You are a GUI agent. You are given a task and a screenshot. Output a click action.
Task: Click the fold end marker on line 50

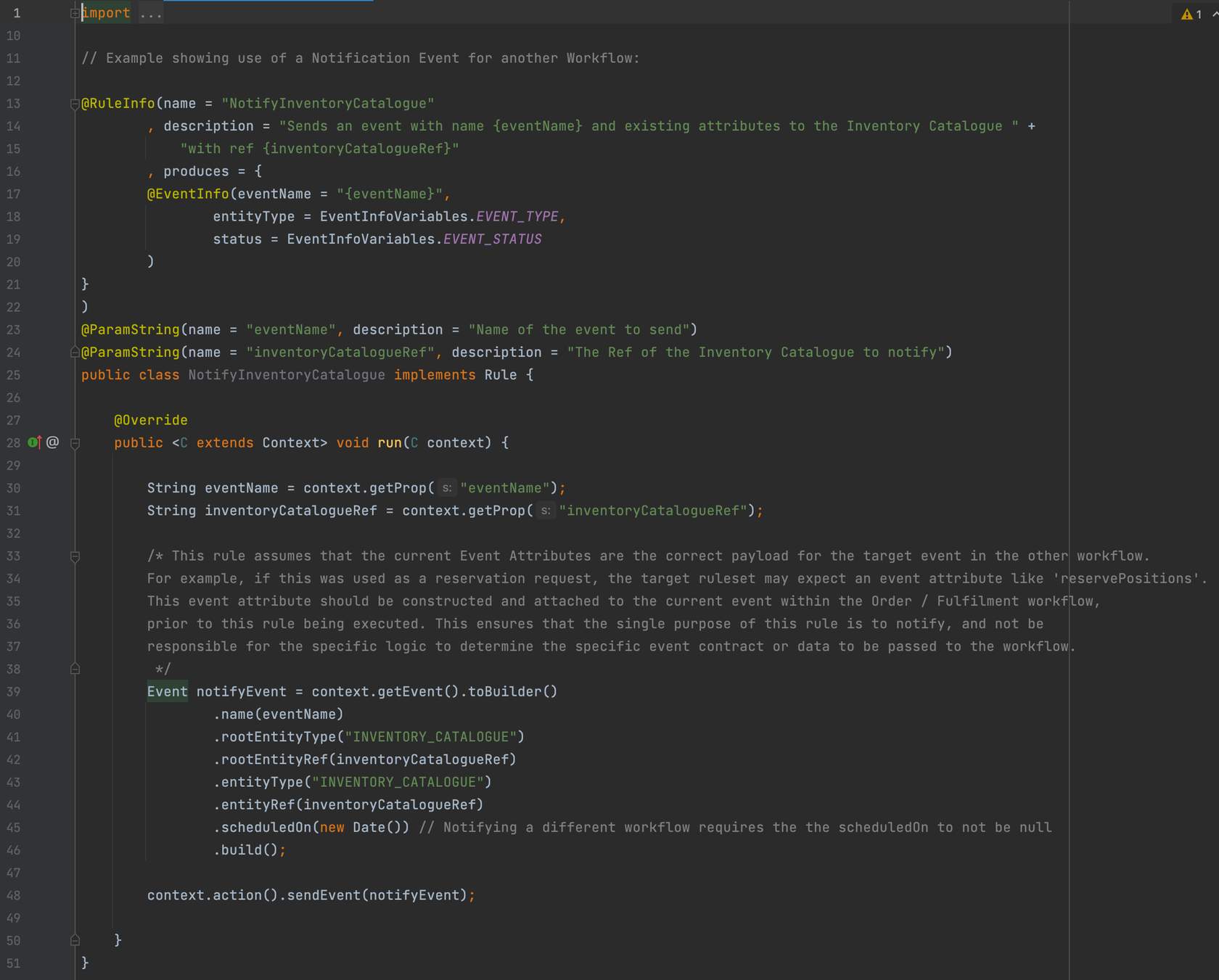[x=75, y=941]
